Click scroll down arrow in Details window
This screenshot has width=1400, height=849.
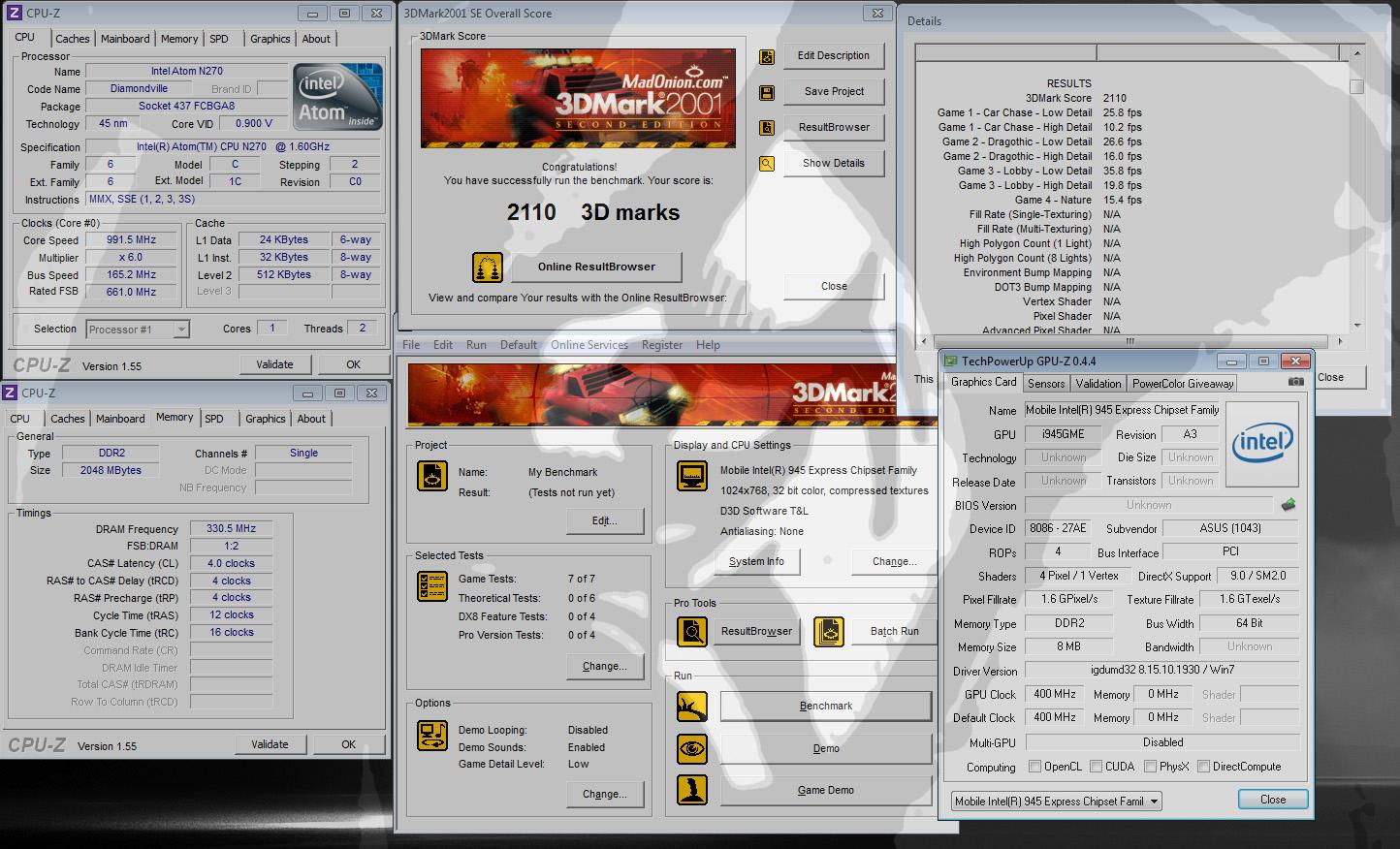(x=1357, y=326)
